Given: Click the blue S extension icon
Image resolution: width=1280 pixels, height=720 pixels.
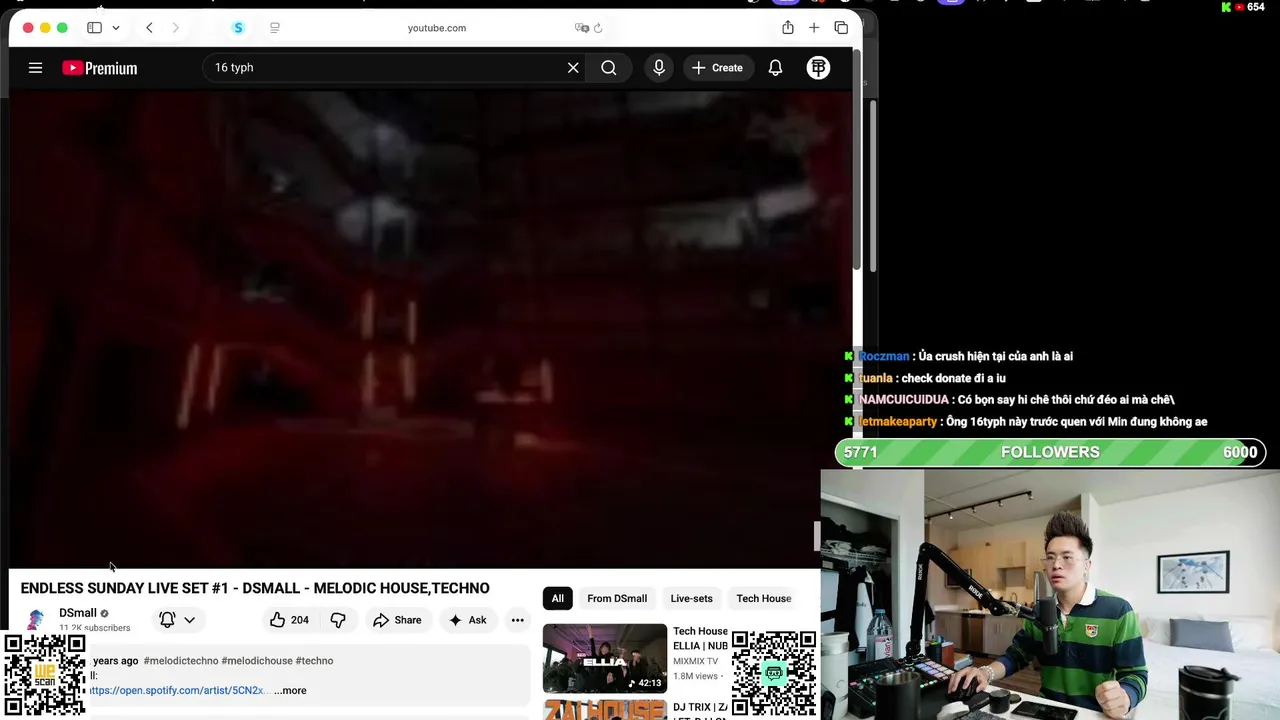Looking at the screenshot, I should coord(238,28).
